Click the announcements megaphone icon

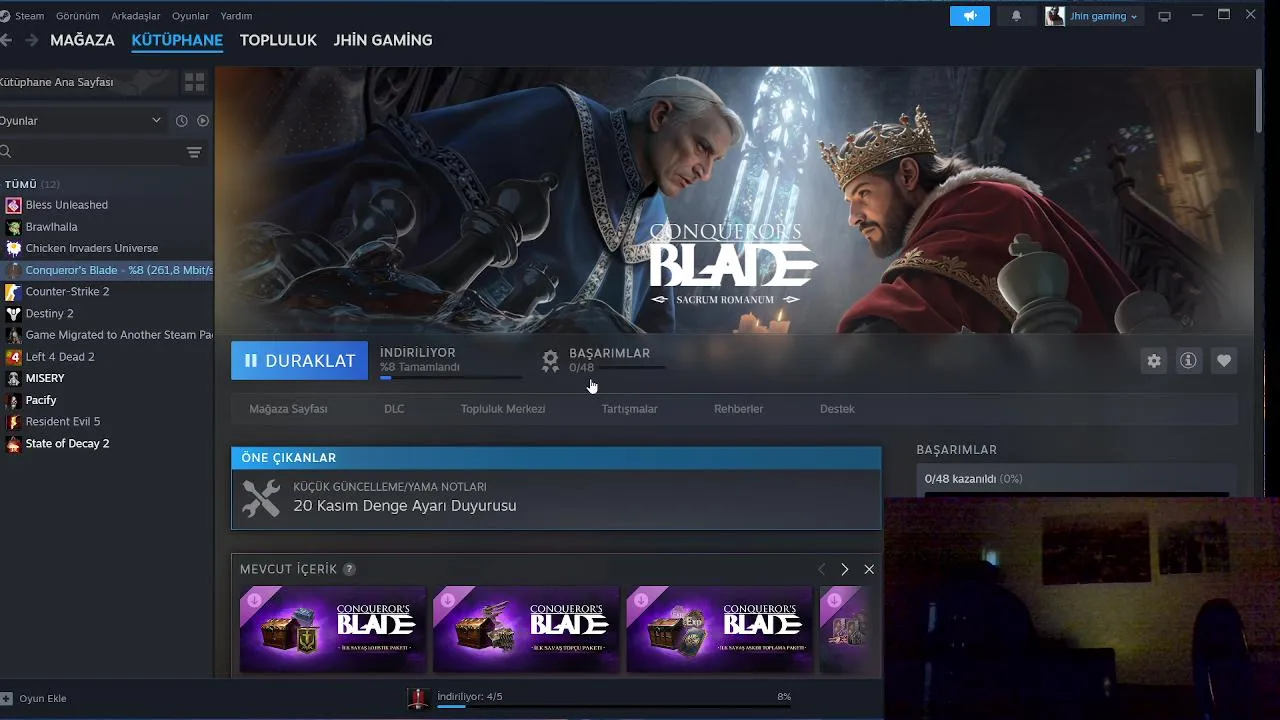(969, 16)
